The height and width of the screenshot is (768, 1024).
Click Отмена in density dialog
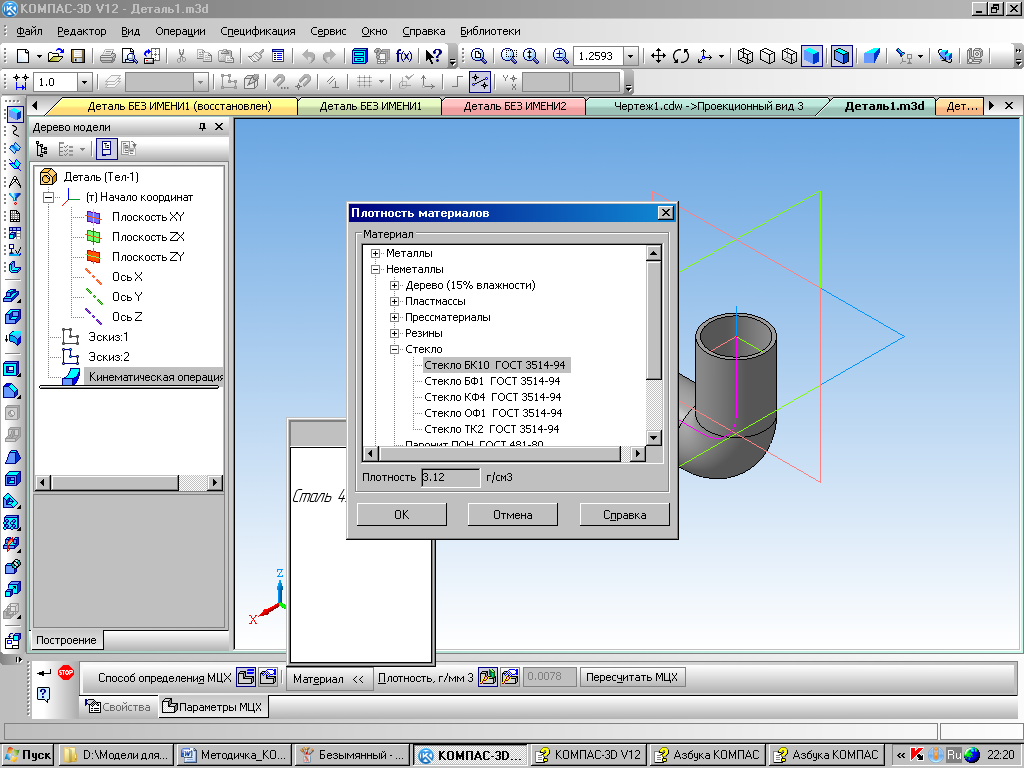pyautogui.click(x=513, y=515)
